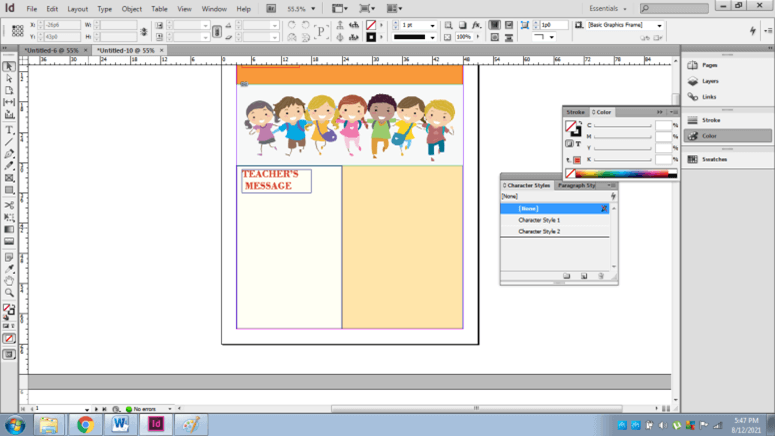Open the Basic Graphics Frame style dropdown
Viewport: 775px width, 436px height.
click(659, 25)
